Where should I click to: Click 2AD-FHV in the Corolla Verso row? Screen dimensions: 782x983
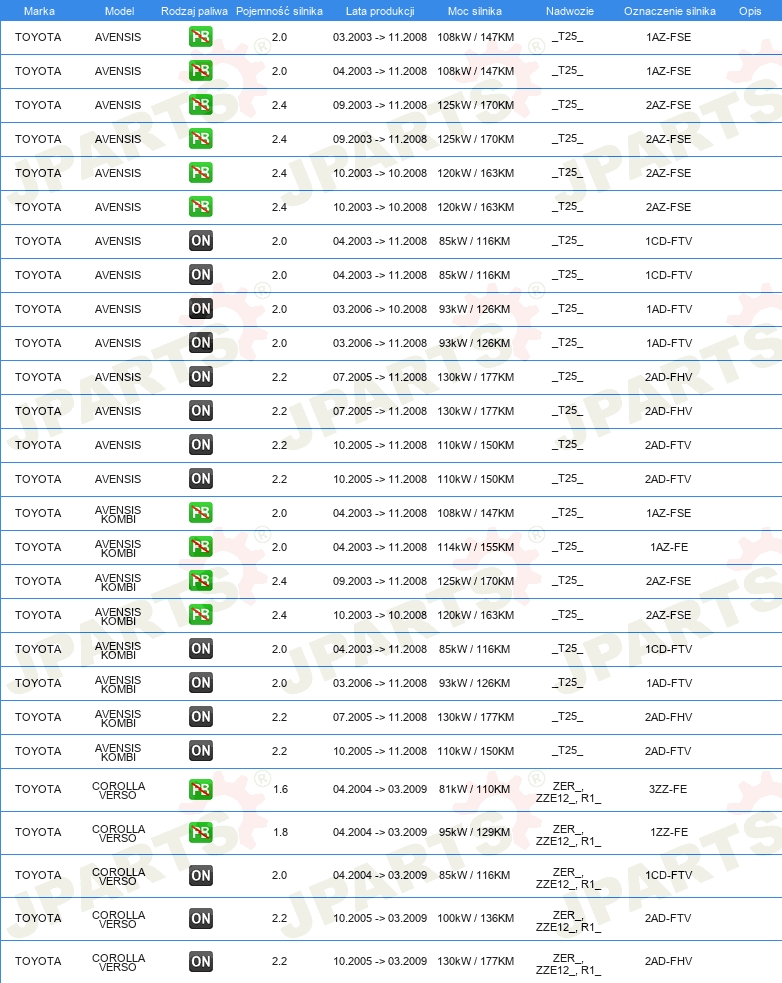(x=668, y=961)
